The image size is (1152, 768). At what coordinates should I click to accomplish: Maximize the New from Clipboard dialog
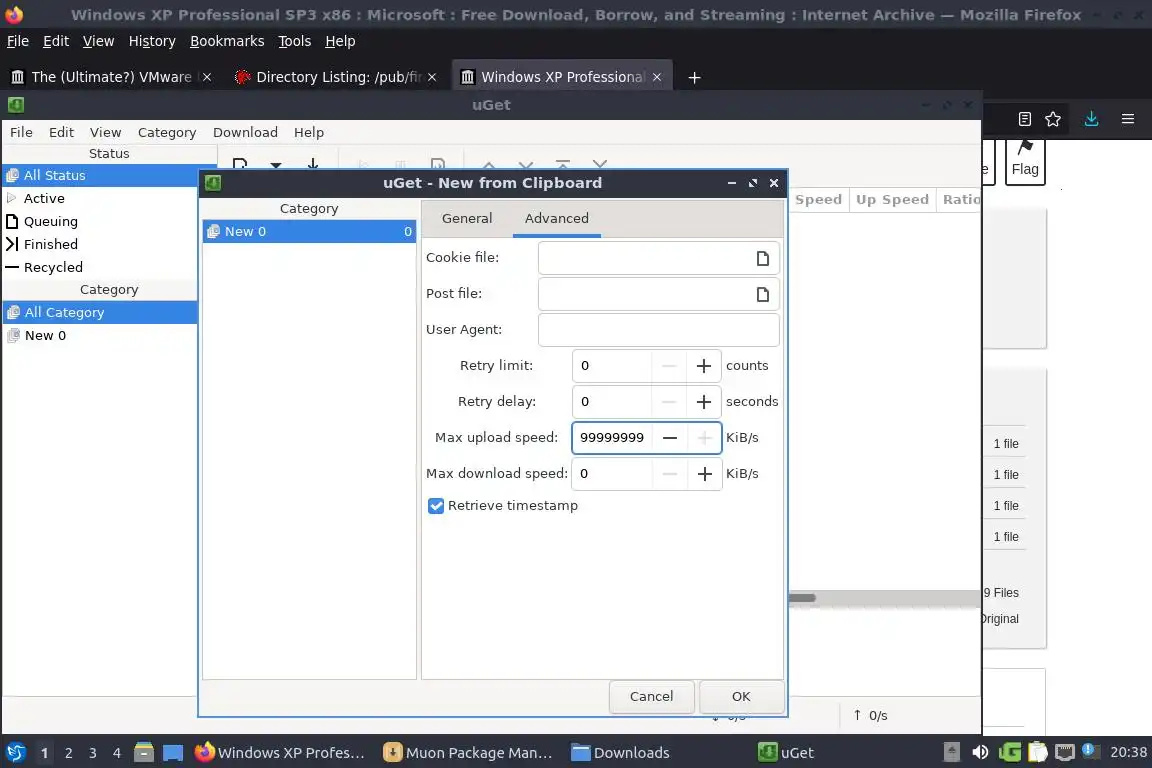tap(753, 183)
